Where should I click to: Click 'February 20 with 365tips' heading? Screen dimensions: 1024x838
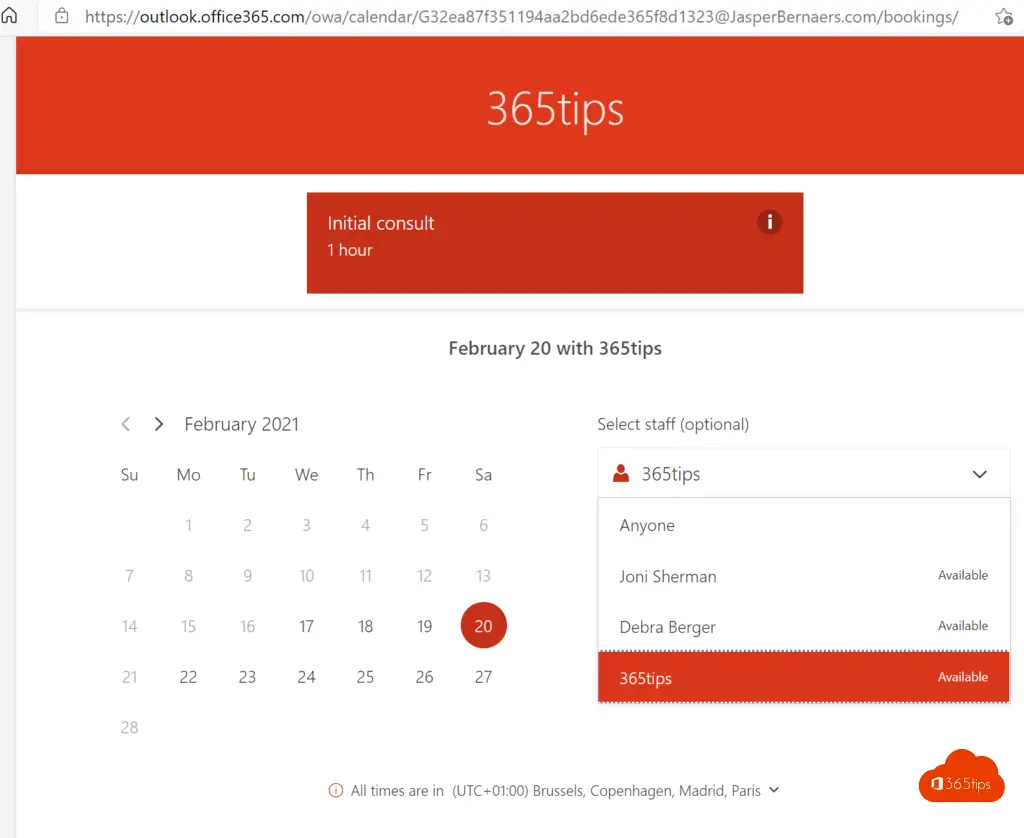click(x=555, y=348)
